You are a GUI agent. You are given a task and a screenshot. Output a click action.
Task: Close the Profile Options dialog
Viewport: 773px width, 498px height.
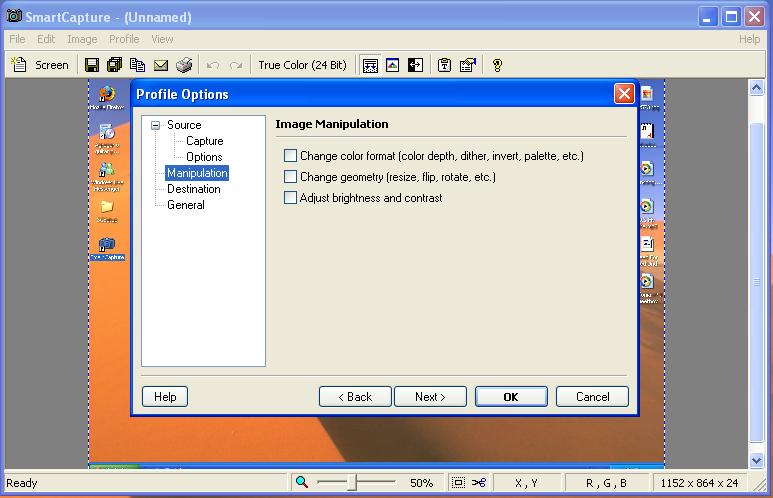624,93
